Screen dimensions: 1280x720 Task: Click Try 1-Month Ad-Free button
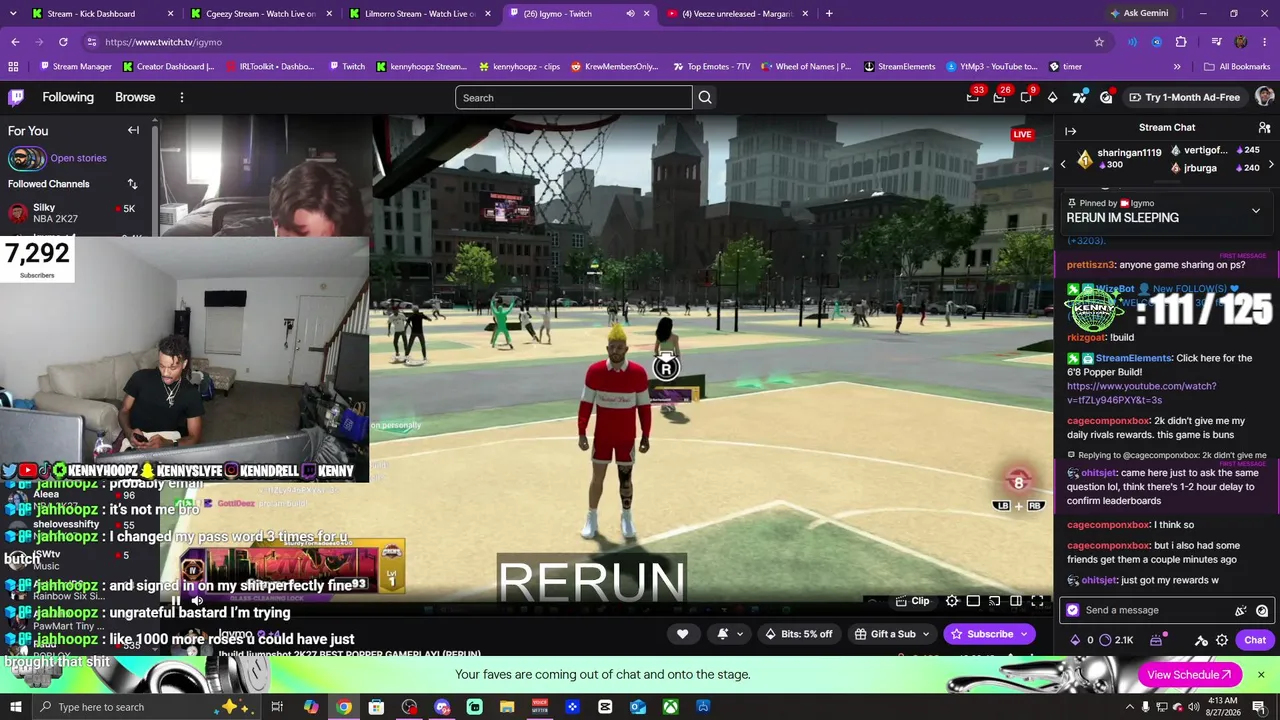tap(1184, 97)
